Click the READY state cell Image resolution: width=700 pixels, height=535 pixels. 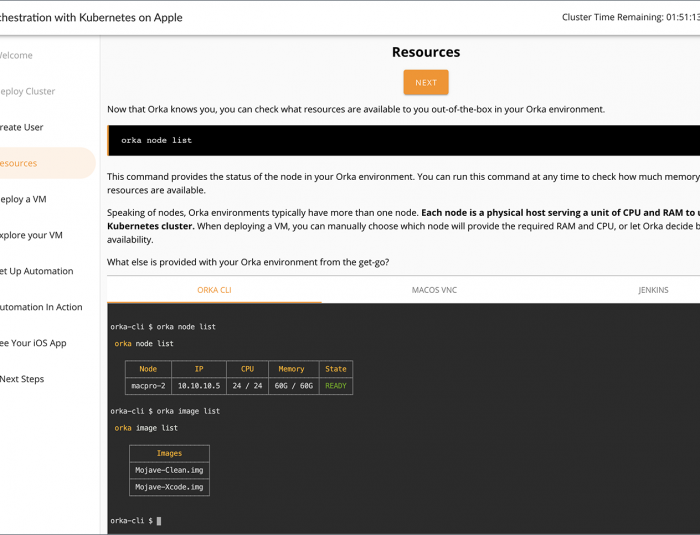point(336,386)
